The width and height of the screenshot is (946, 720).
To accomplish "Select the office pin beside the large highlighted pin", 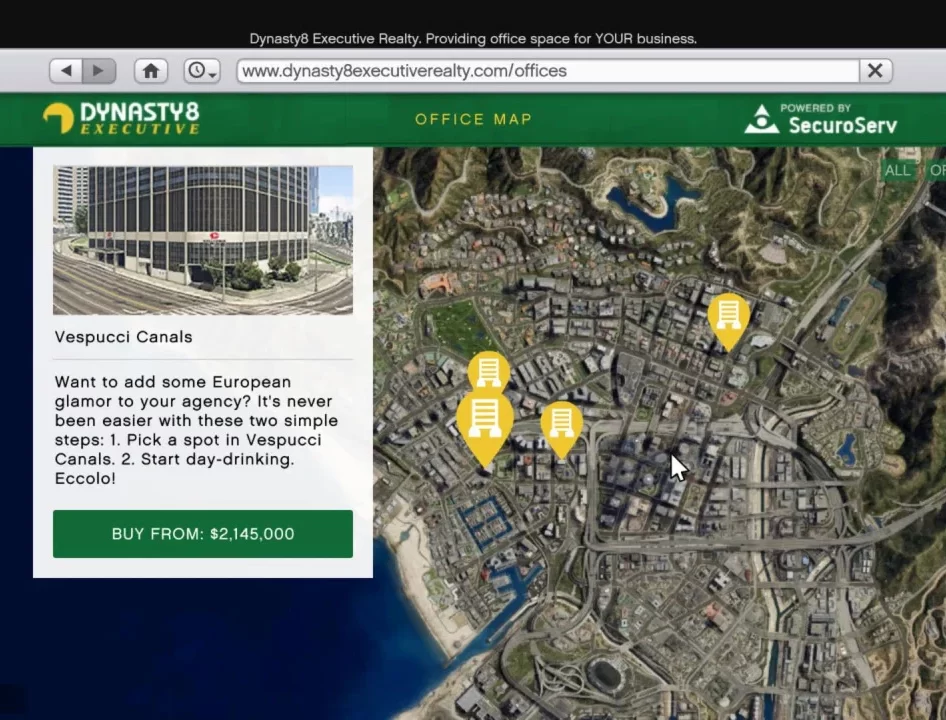I will point(562,429).
